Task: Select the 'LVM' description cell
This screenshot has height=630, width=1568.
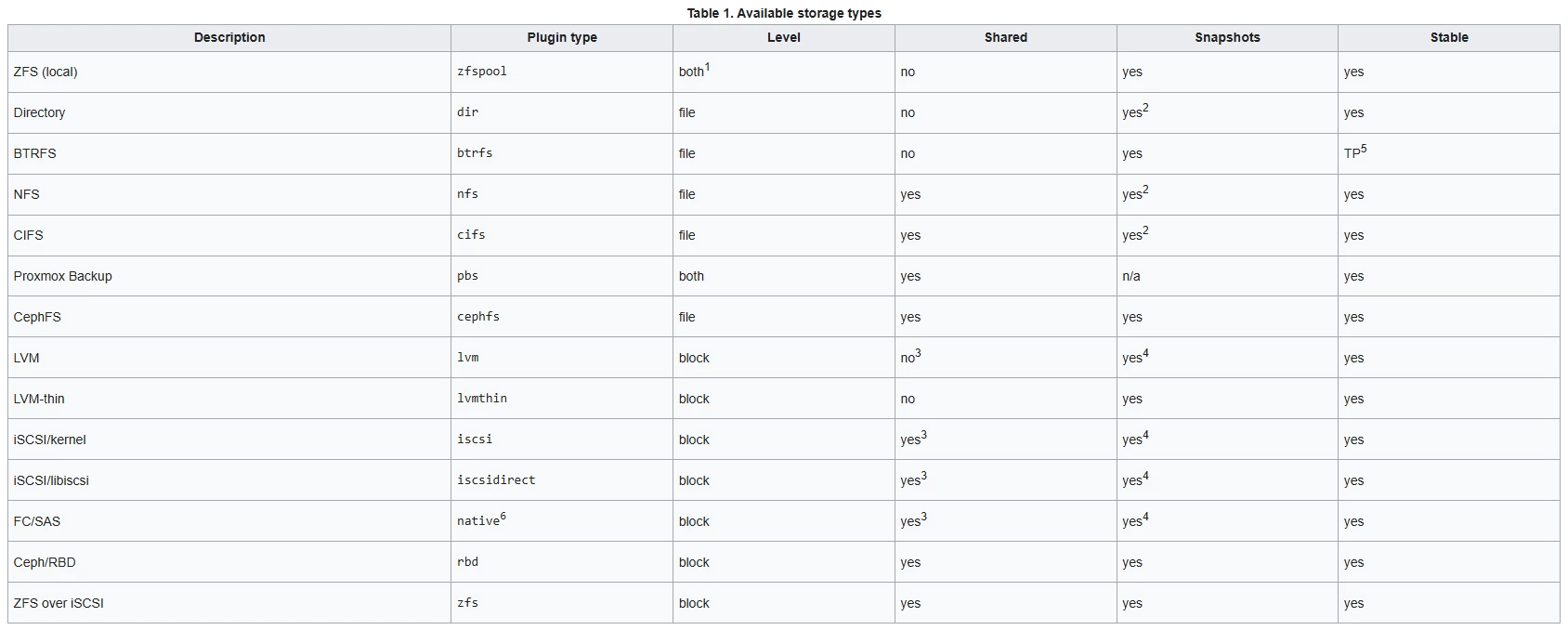Action: click(229, 358)
